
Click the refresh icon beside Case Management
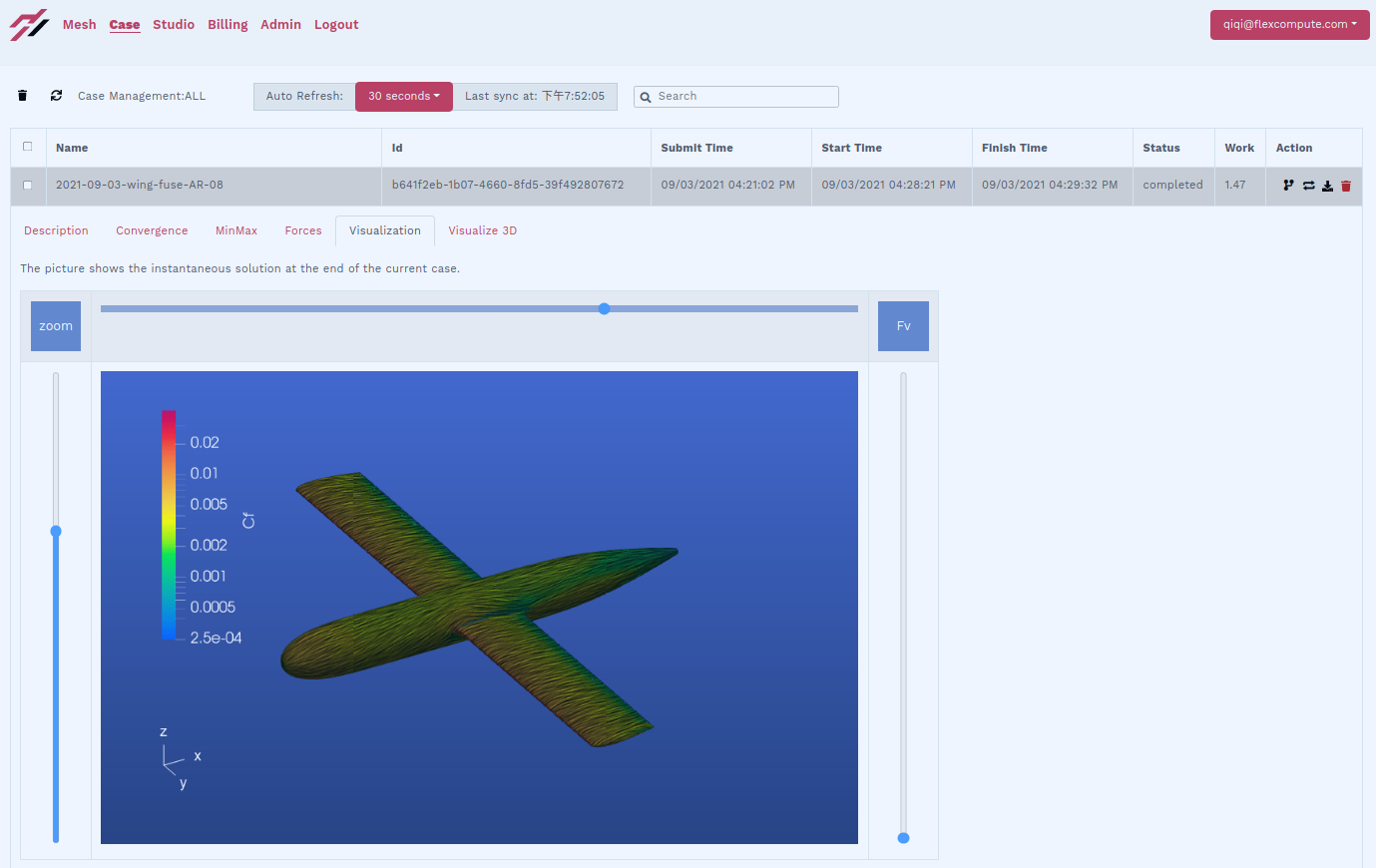pos(56,96)
